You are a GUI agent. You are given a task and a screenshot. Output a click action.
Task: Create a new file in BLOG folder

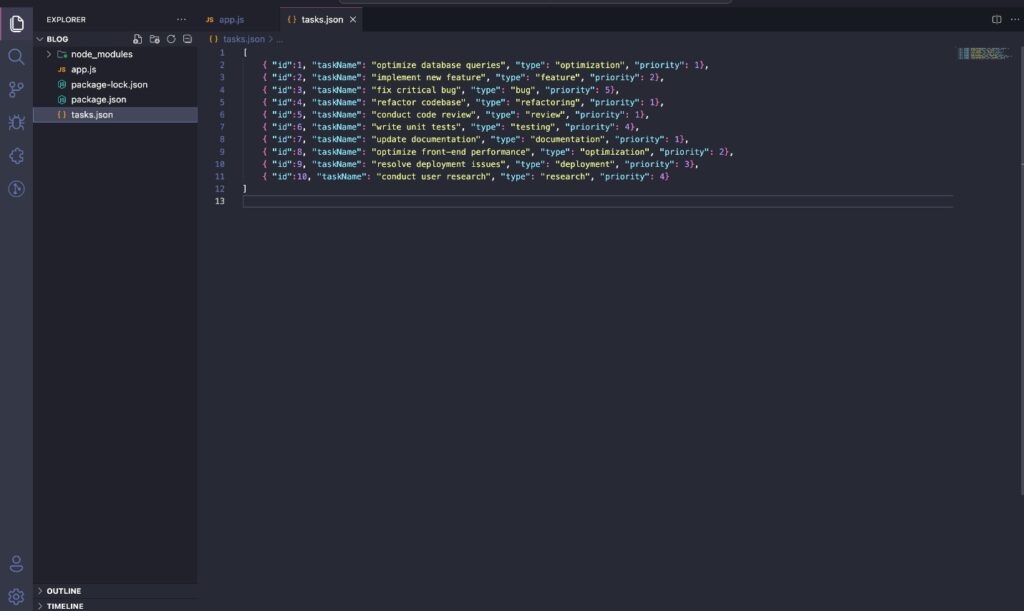tap(138, 39)
